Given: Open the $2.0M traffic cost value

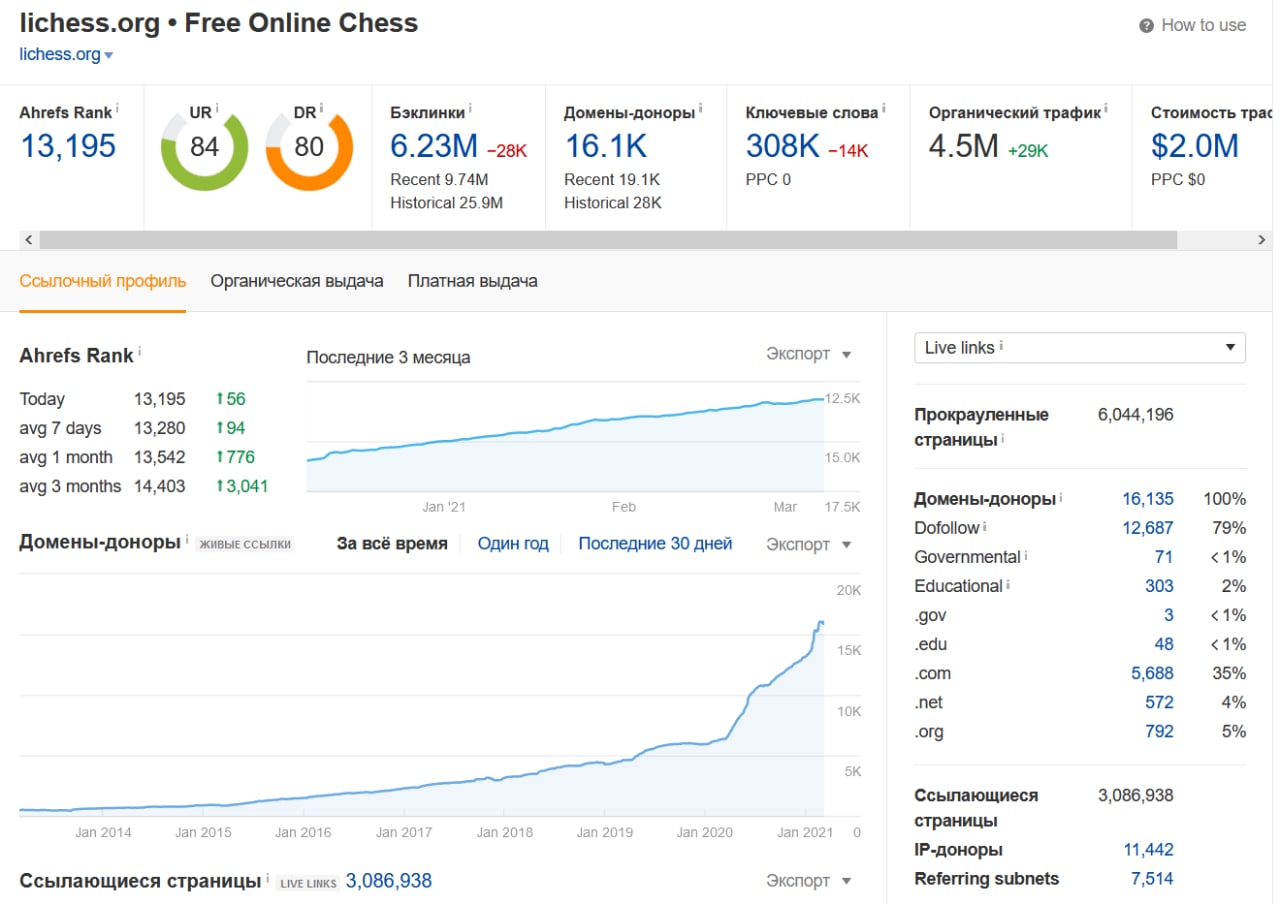Looking at the screenshot, I should tap(1195, 146).
